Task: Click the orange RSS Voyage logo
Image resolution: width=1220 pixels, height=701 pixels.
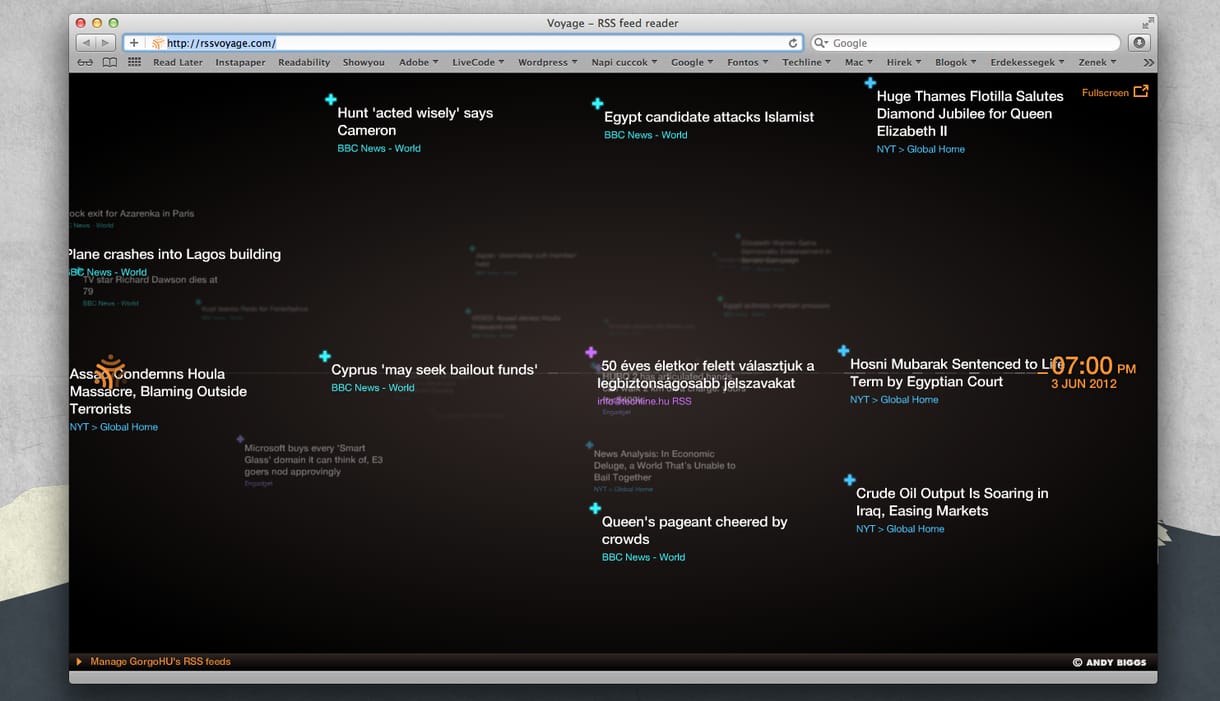Action: pyautogui.click(x=109, y=372)
